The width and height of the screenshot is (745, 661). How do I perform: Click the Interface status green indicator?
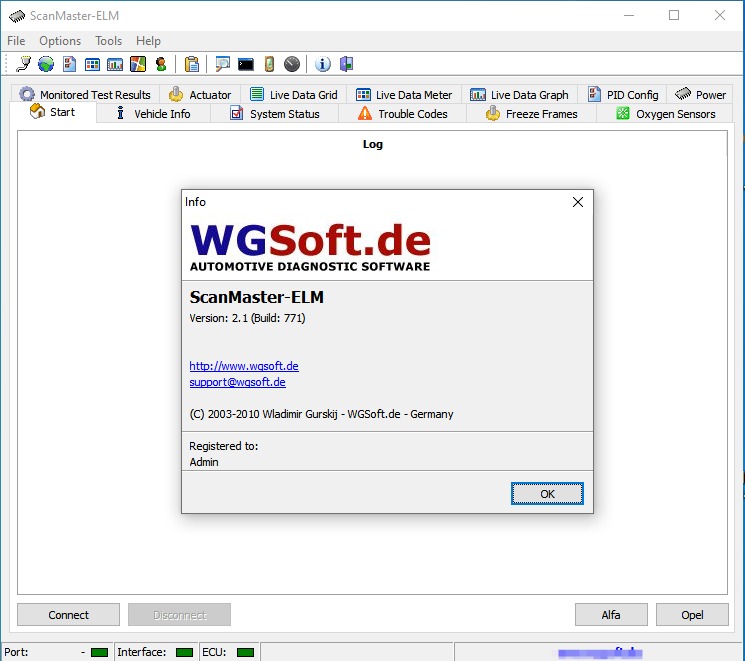pos(184,652)
